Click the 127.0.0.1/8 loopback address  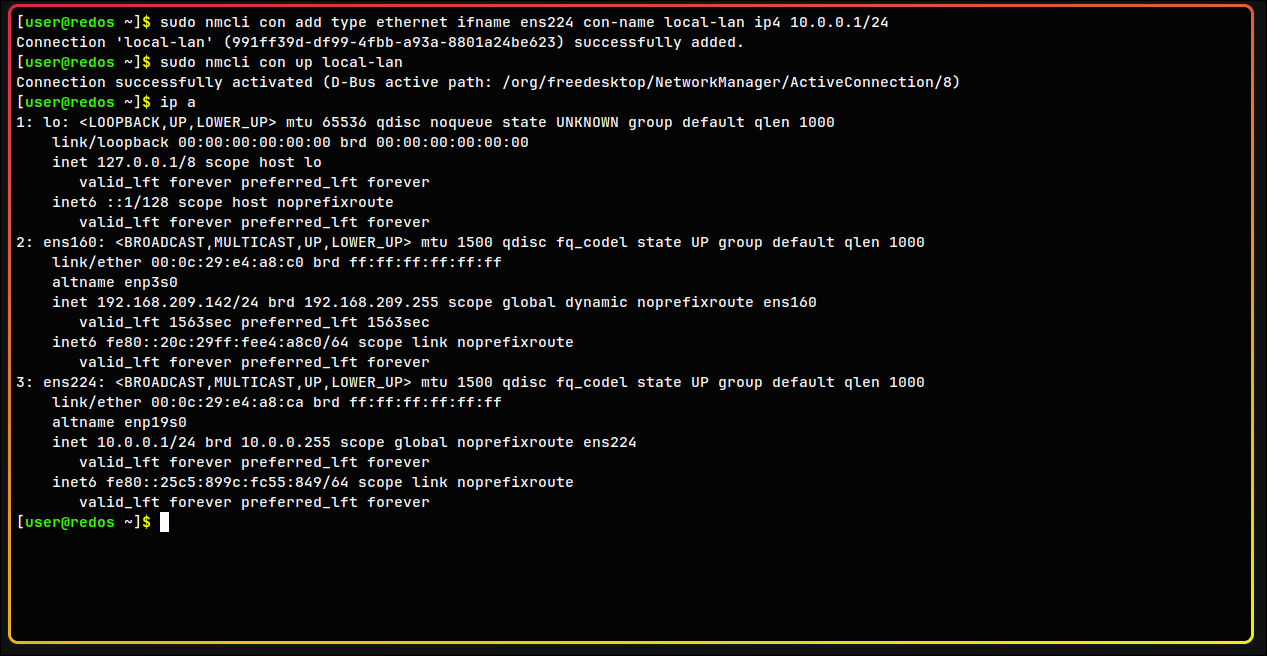pyautogui.click(x=146, y=162)
